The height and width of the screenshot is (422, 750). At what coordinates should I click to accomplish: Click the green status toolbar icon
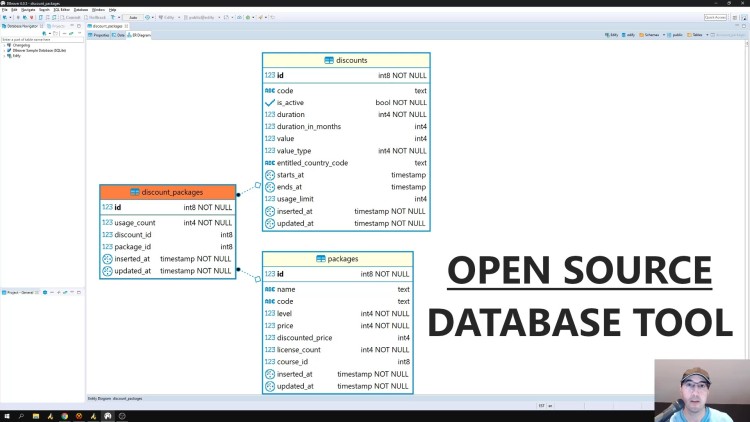(248, 17)
